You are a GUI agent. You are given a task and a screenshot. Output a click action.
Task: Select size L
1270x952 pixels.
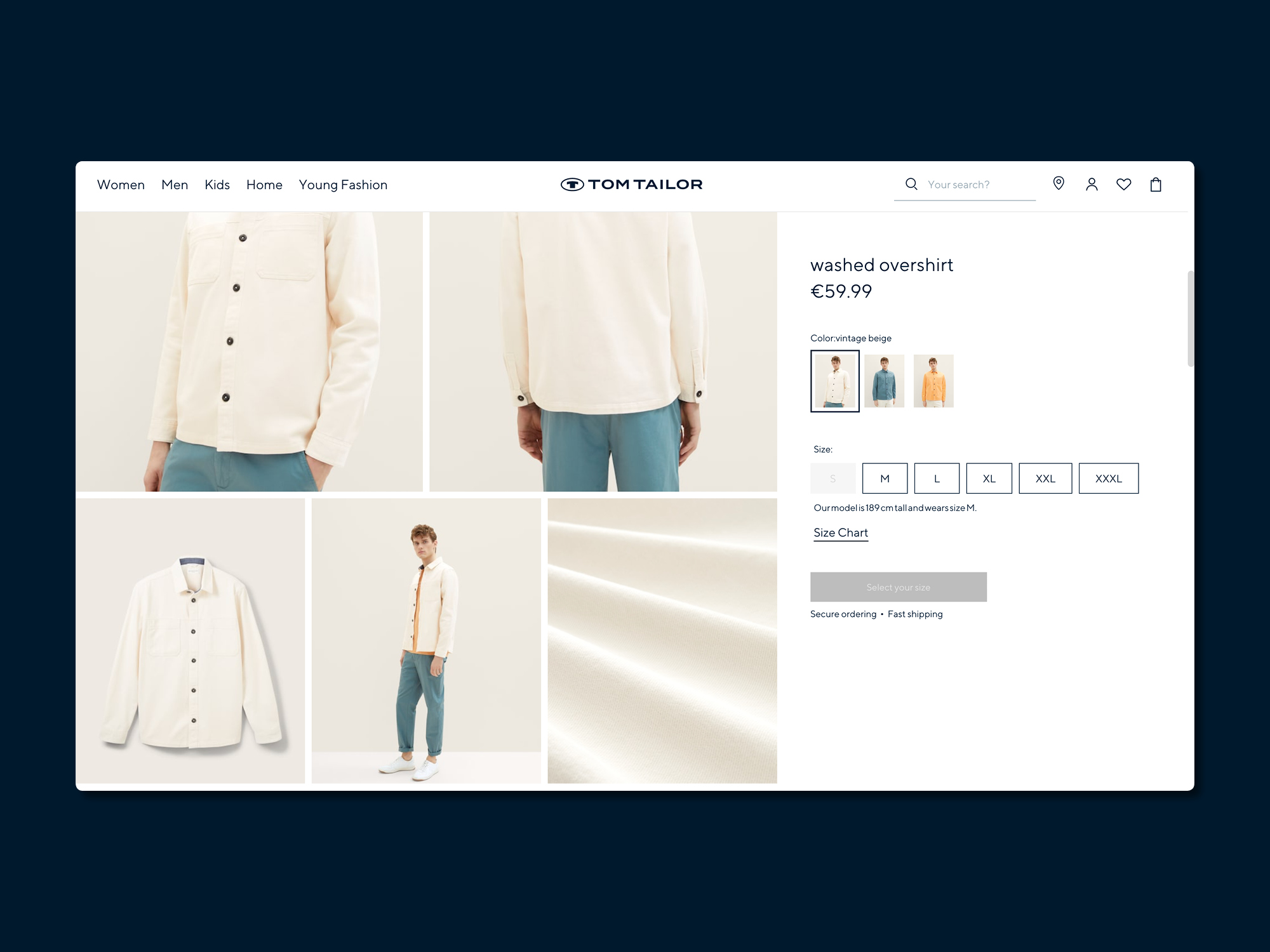click(x=937, y=479)
